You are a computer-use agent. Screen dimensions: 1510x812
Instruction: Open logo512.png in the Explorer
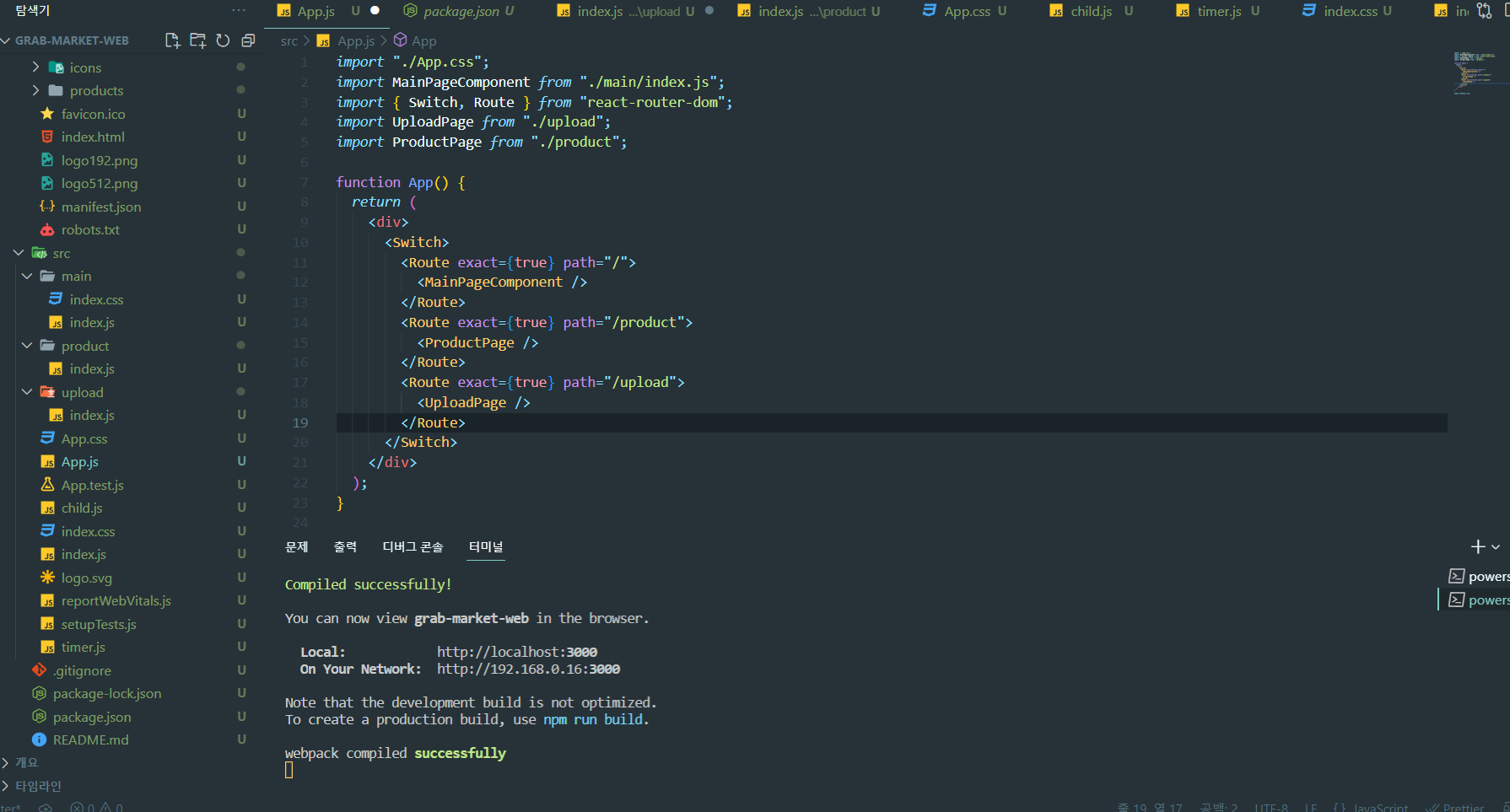(x=99, y=183)
